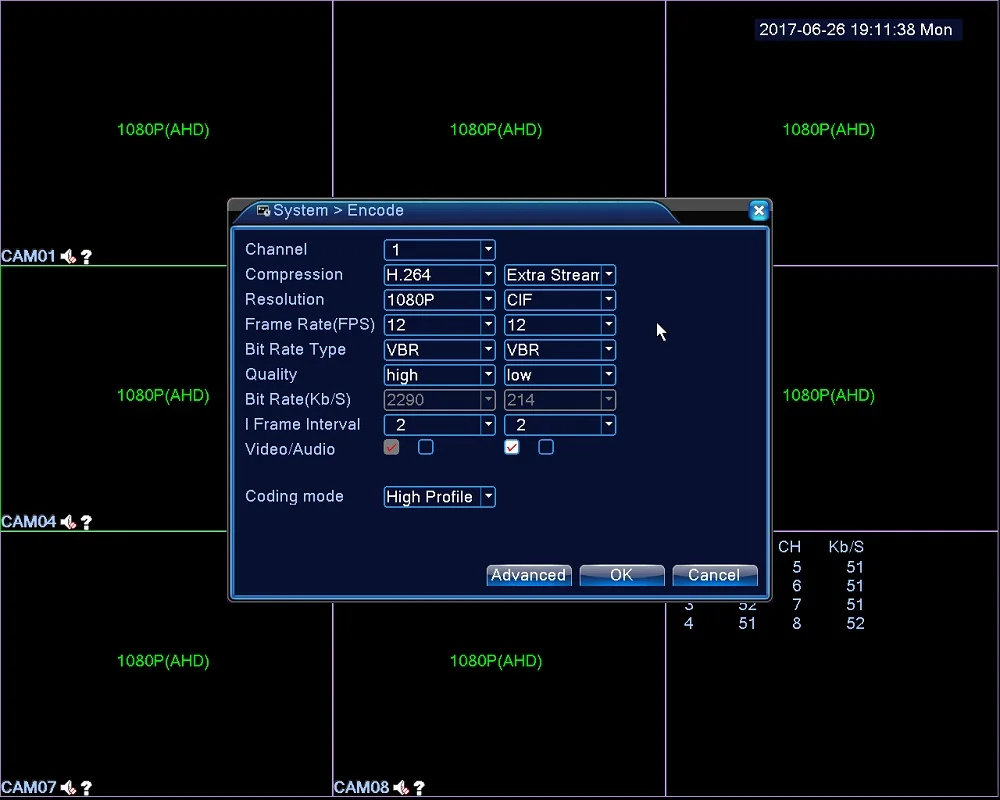The height and width of the screenshot is (800, 1000).
Task: Click the CAM04 muted speaker icon
Action: click(68, 522)
